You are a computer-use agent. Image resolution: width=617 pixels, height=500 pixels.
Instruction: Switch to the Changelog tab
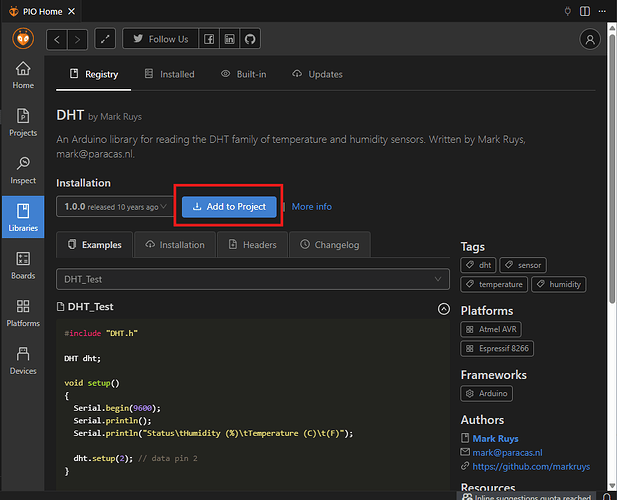tap(329, 244)
